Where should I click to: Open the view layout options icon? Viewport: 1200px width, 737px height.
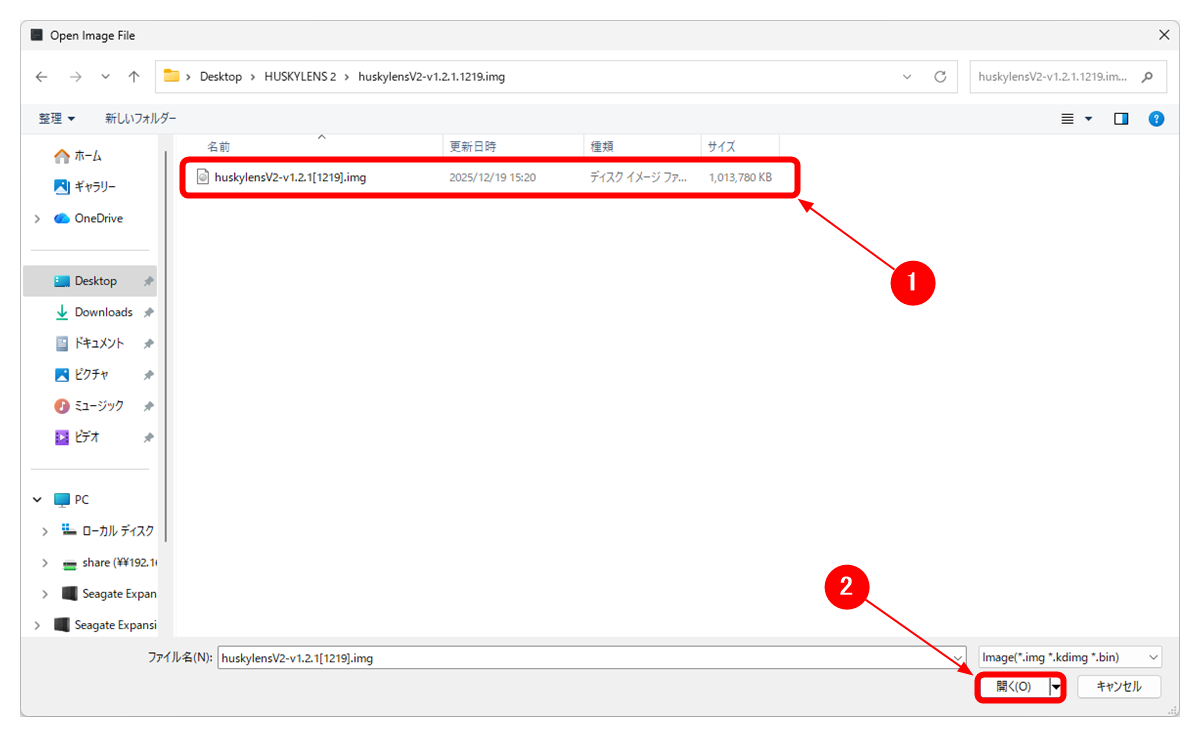[1075, 119]
